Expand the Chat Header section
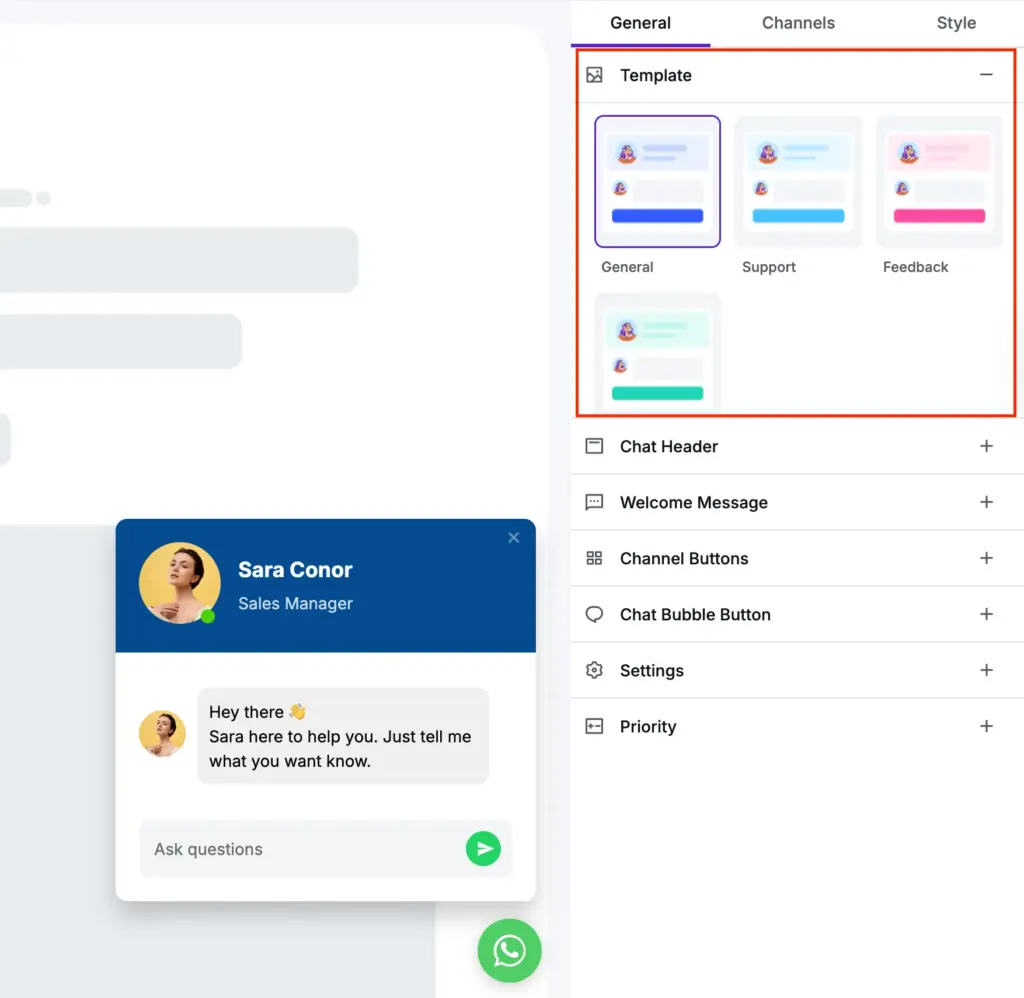Viewport: 1024px width, 998px height. point(986,446)
